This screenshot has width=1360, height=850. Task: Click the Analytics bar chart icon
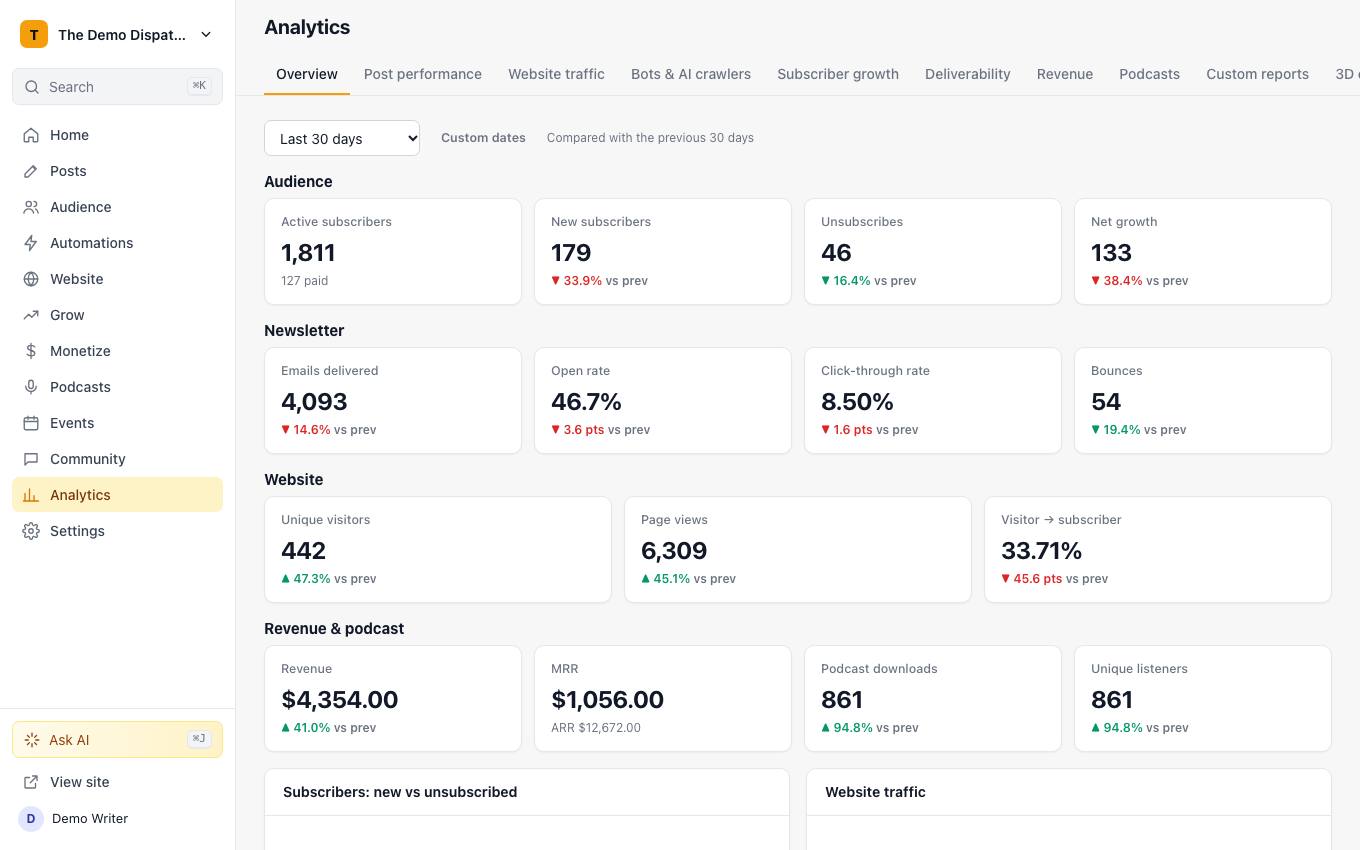pyautogui.click(x=31, y=495)
